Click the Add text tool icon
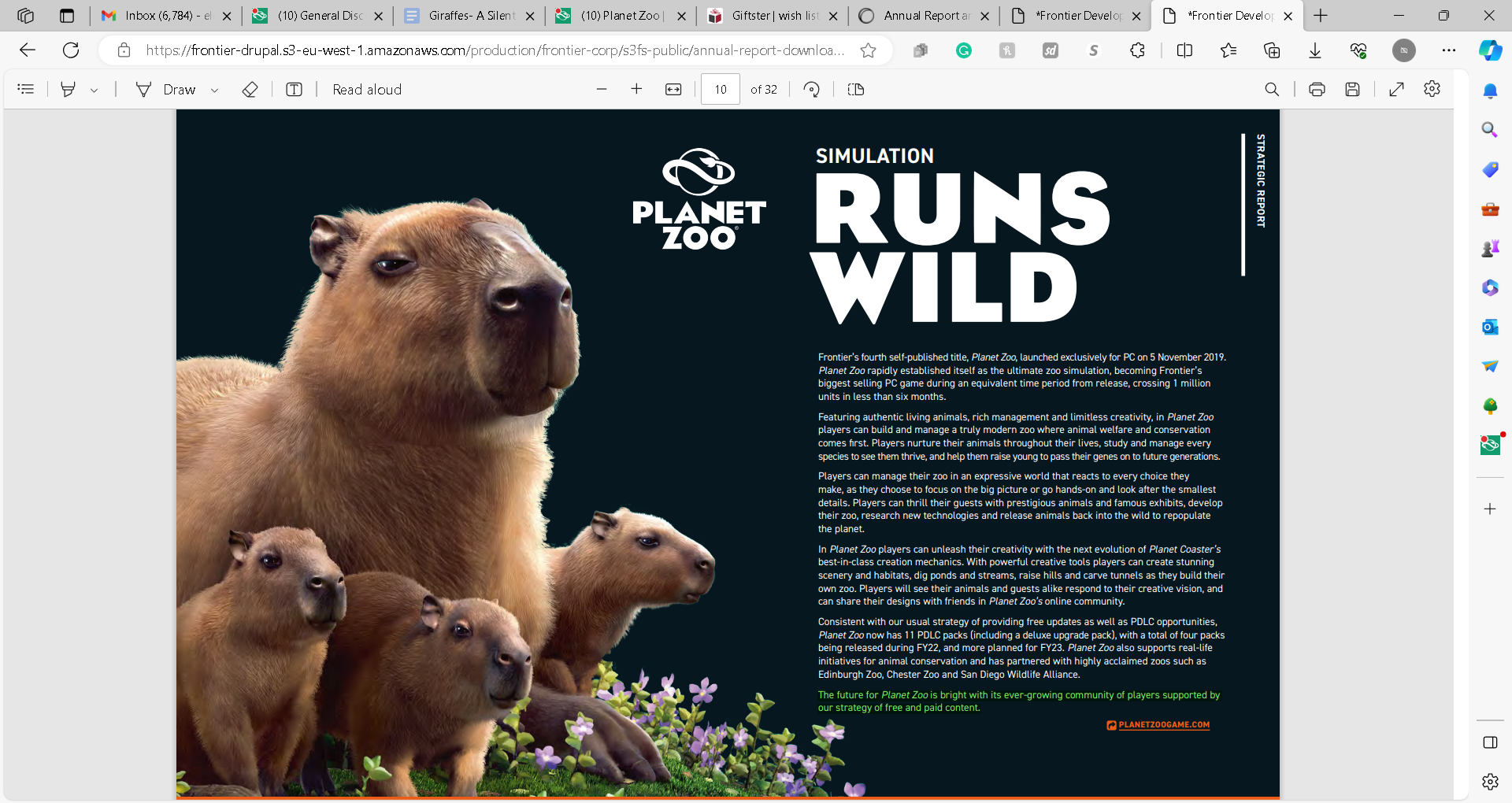1512x803 pixels. click(294, 90)
